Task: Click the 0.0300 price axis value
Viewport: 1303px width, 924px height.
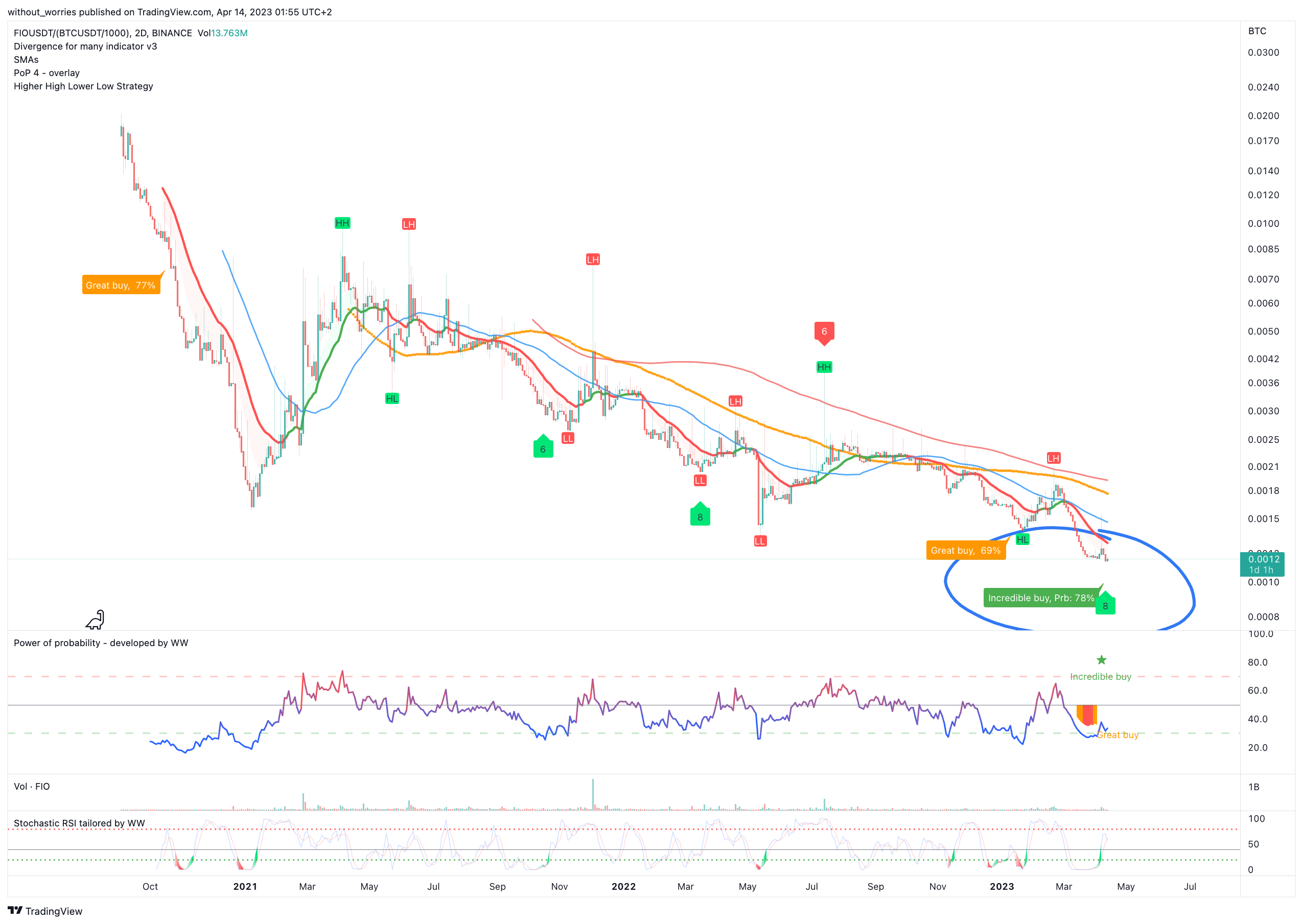Action: (1264, 52)
